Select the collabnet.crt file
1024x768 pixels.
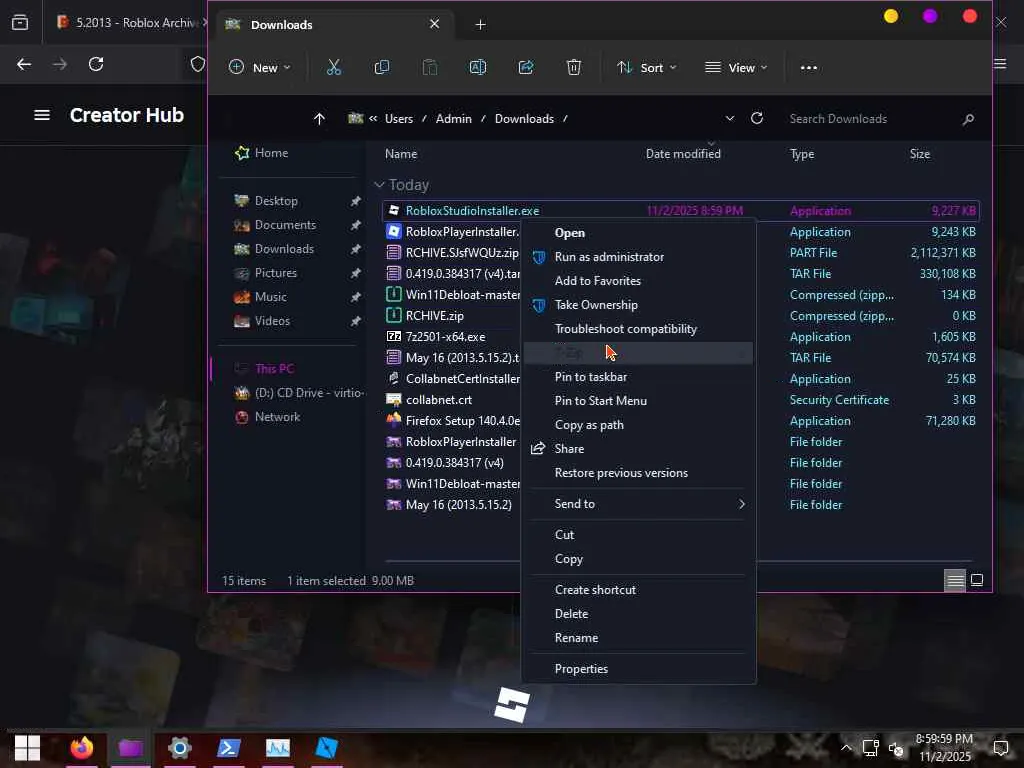coord(439,400)
